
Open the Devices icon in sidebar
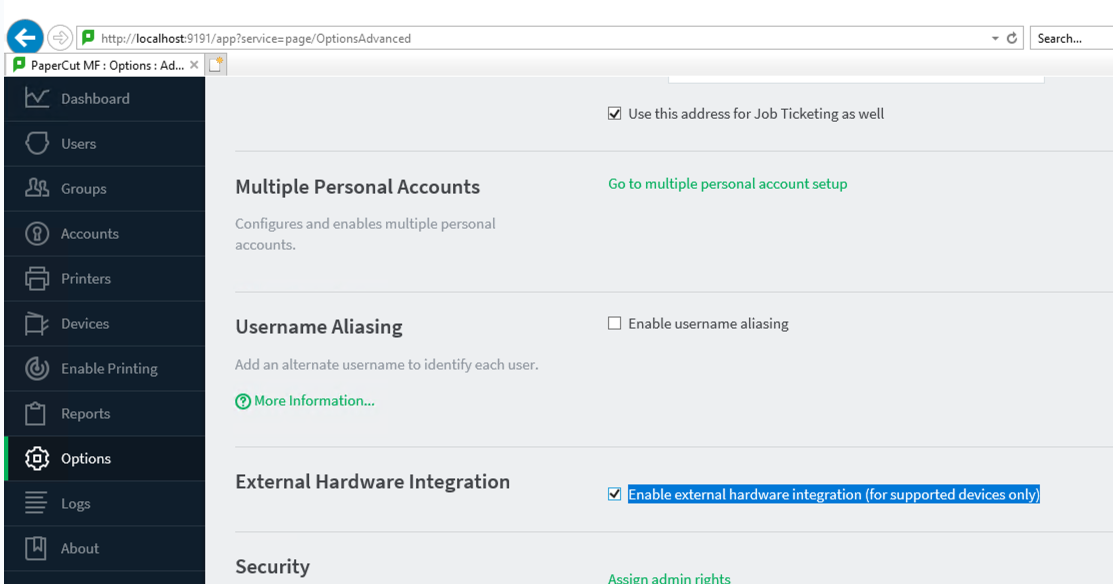click(x=37, y=323)
